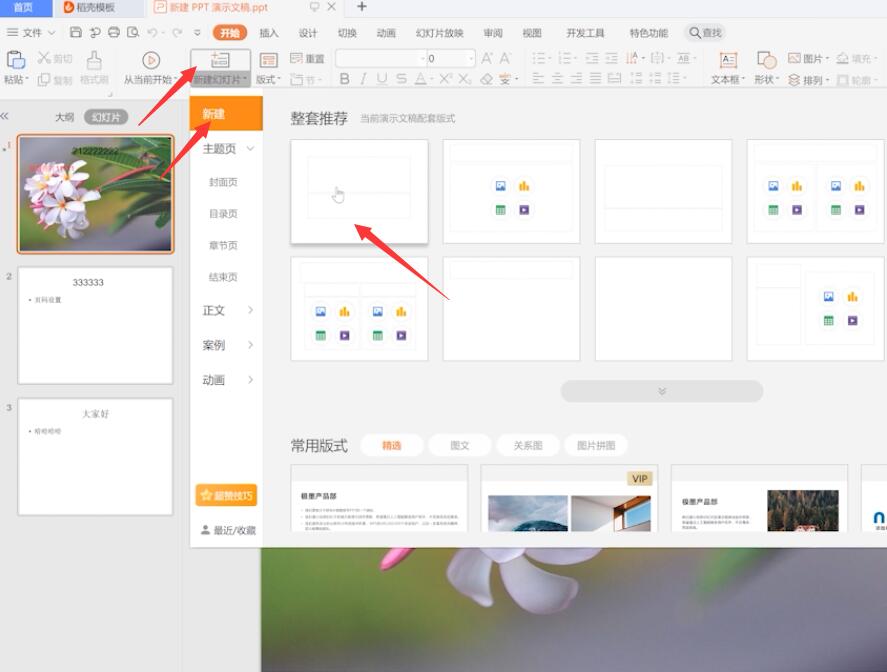Expand more layouts with down chevron bar
This screenshot has height=672, width=887.
(x=662, y=391)
